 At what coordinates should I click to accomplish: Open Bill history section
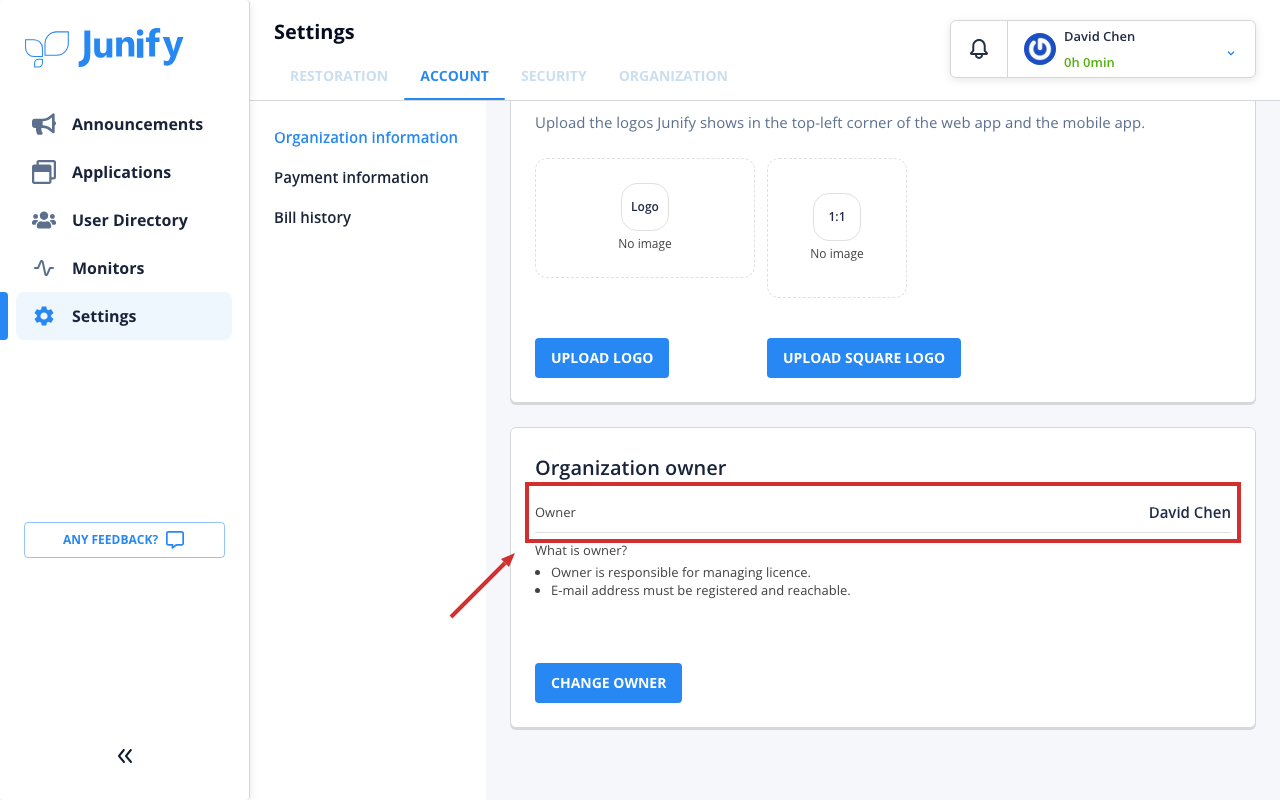[312, 218]
